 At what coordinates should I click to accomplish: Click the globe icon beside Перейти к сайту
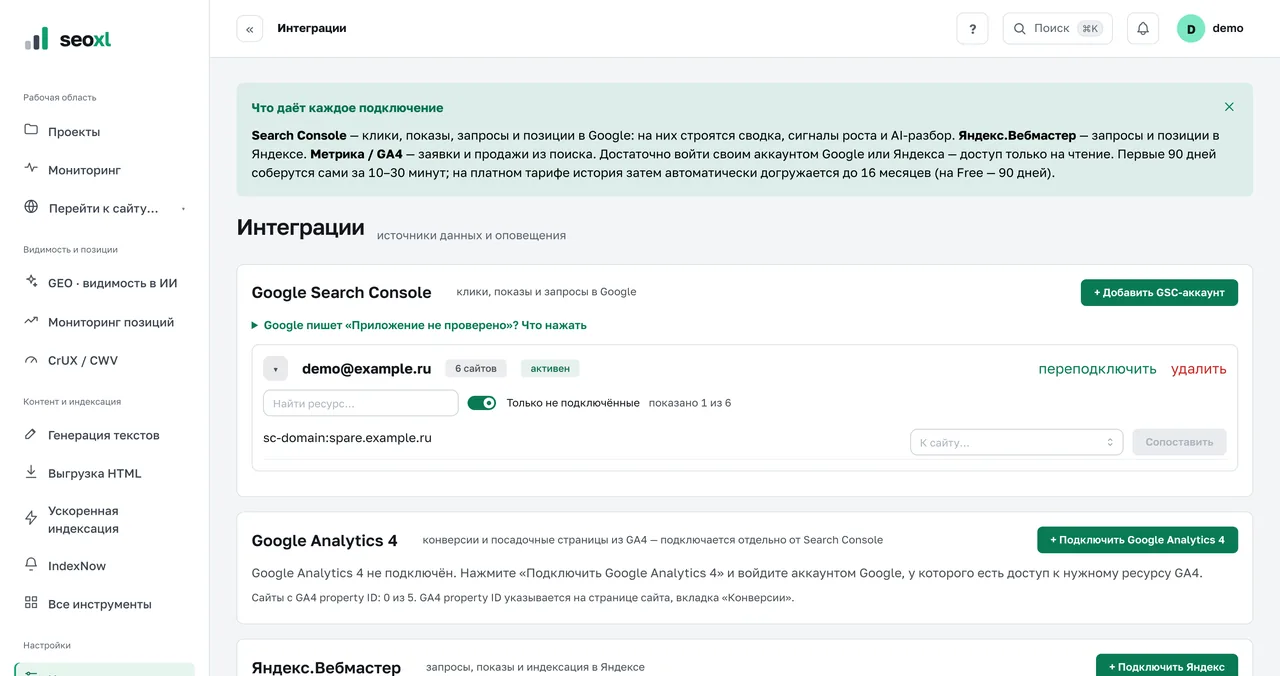tap(31, 207)
